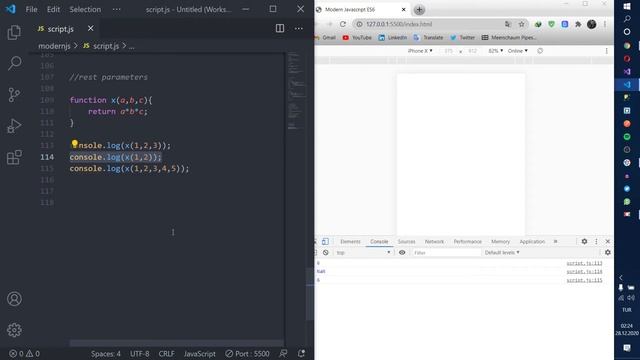640x360 pixels.
Task: Open the Extensions view
Action: [x=14, y=157]
